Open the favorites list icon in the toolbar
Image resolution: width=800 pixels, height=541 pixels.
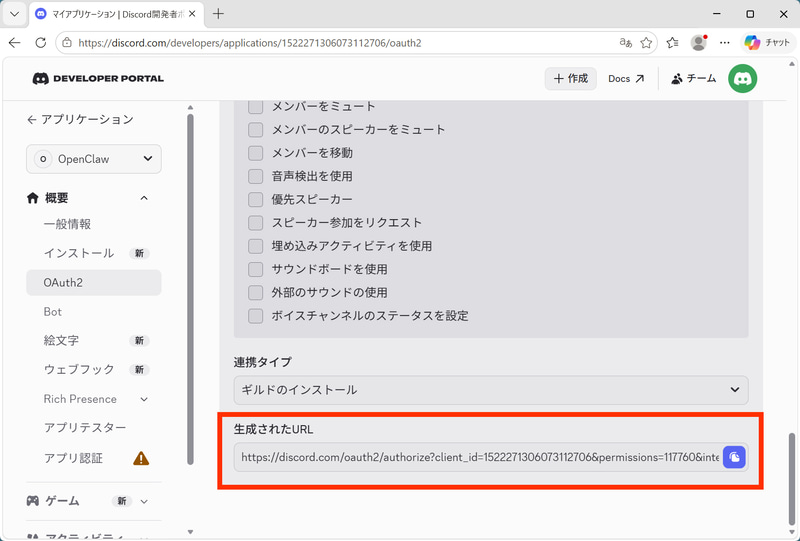click(x=672, y=43)
